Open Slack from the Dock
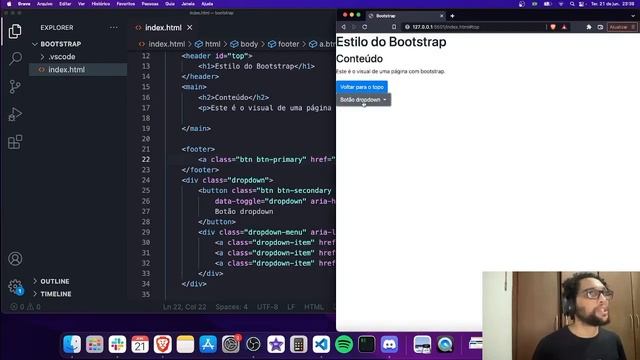The height and width of the screenshot is (360, 640). (x=117, y=344)
